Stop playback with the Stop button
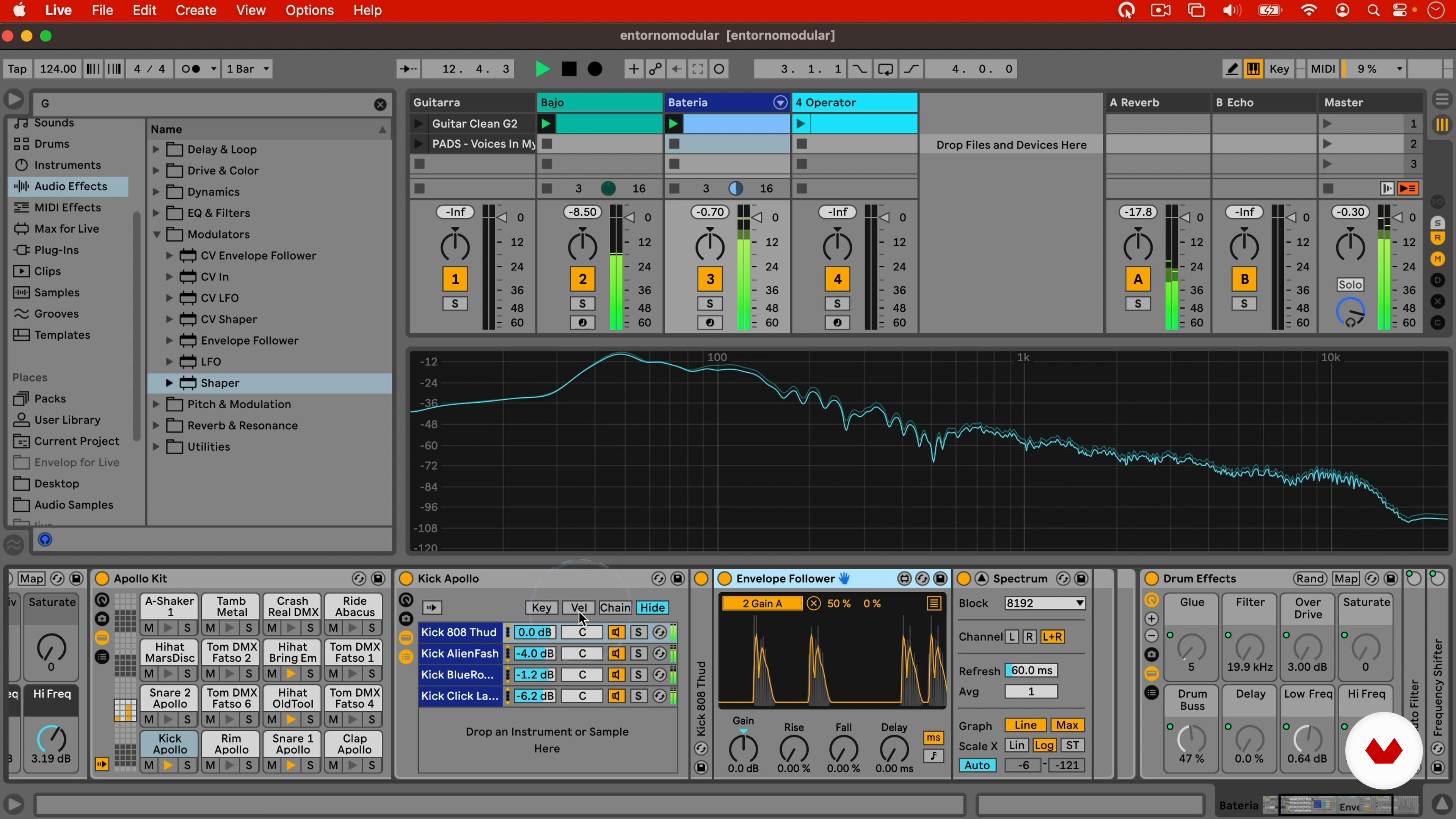The width and height of the screenshot is (1456, 819). (x=569, y=69)
